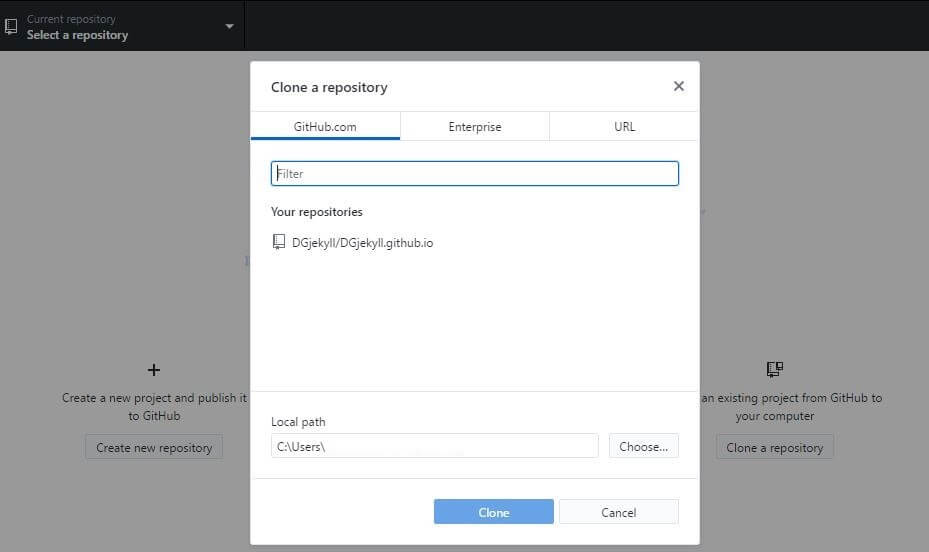This screenshot has width=929, height=552.
Task: Select the DGjekyll/DGjekyll.github.io repository
Action: tap(475, 242)
